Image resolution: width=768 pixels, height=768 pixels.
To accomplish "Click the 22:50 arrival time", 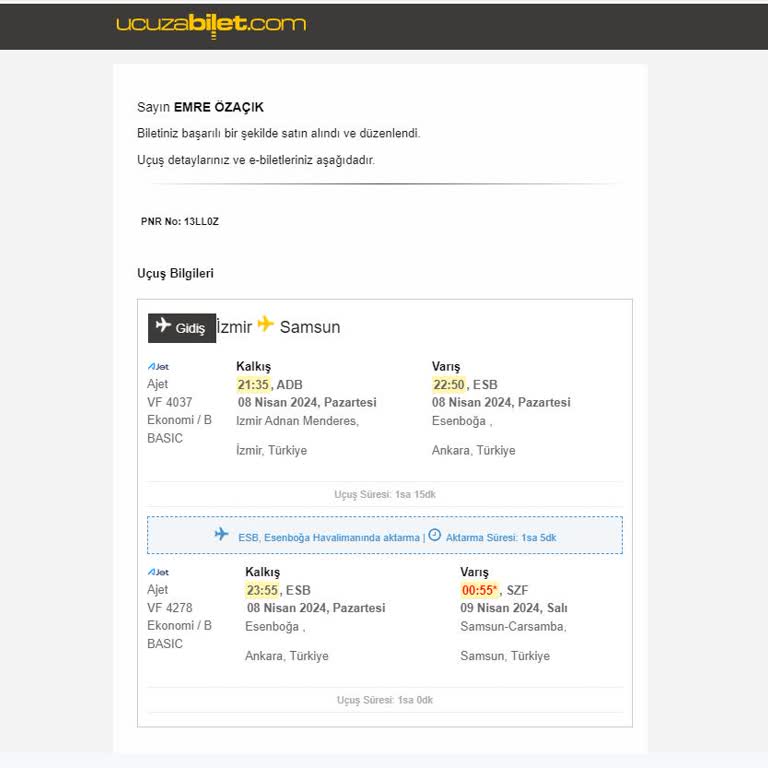I will pos(449,385).
